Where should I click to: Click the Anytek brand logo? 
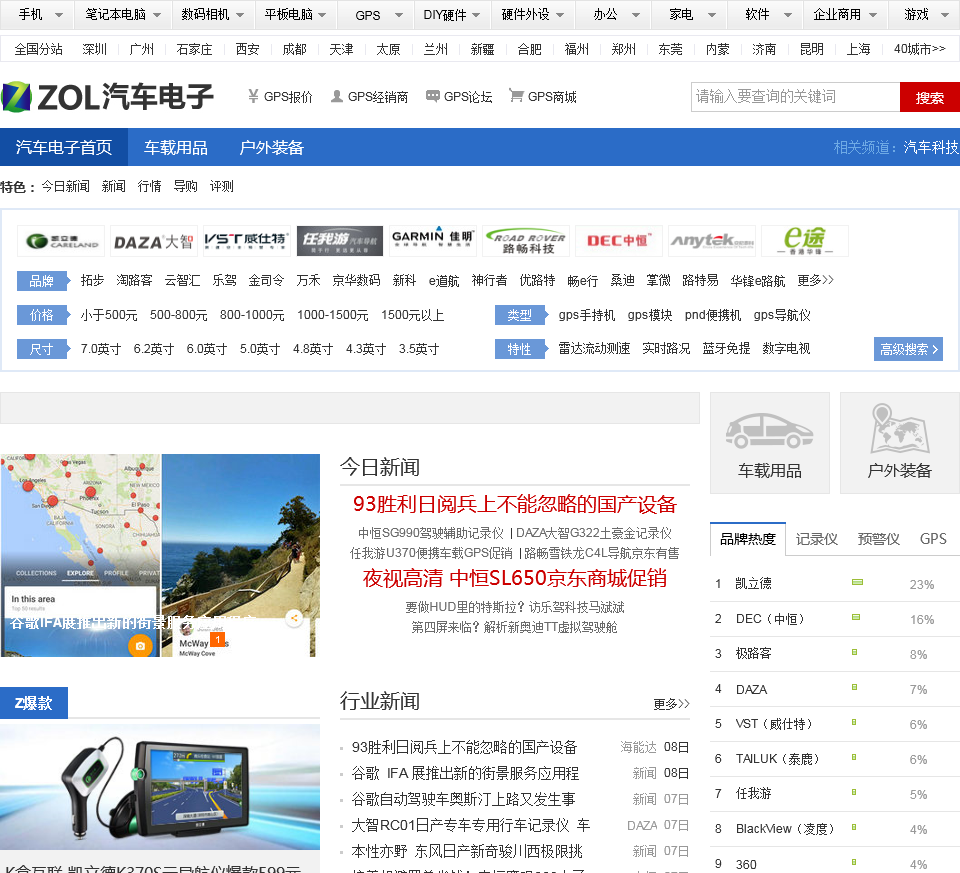(x=712, y=241)
